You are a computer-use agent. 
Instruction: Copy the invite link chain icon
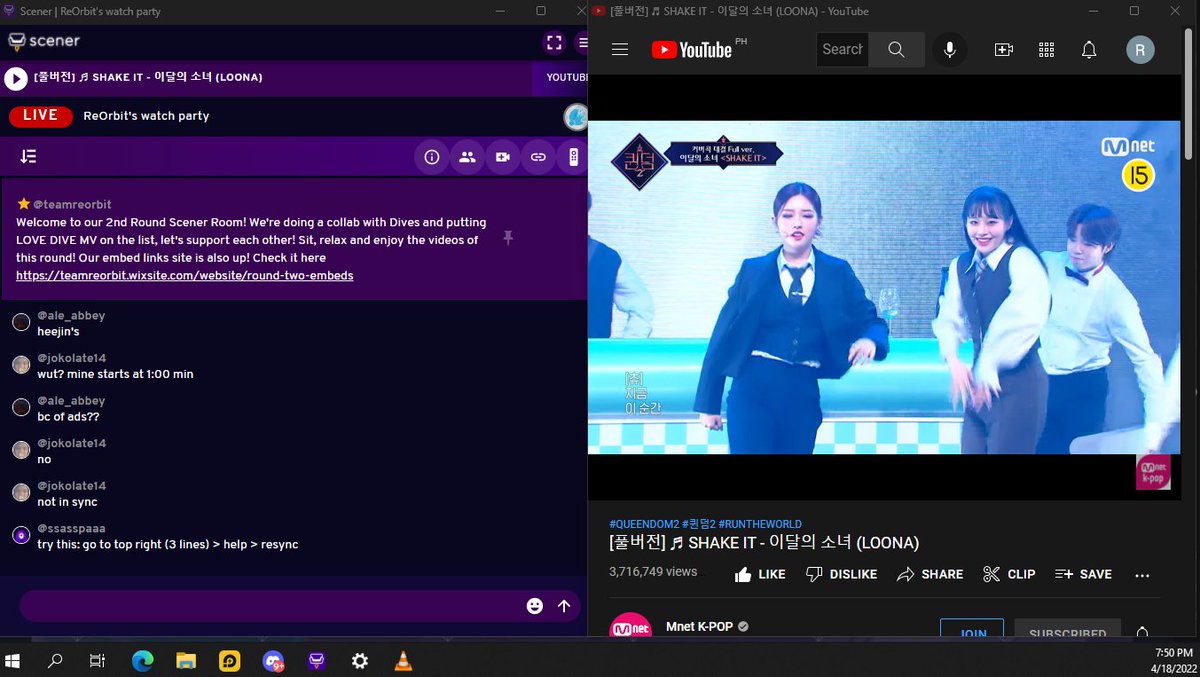pos(538,157)
